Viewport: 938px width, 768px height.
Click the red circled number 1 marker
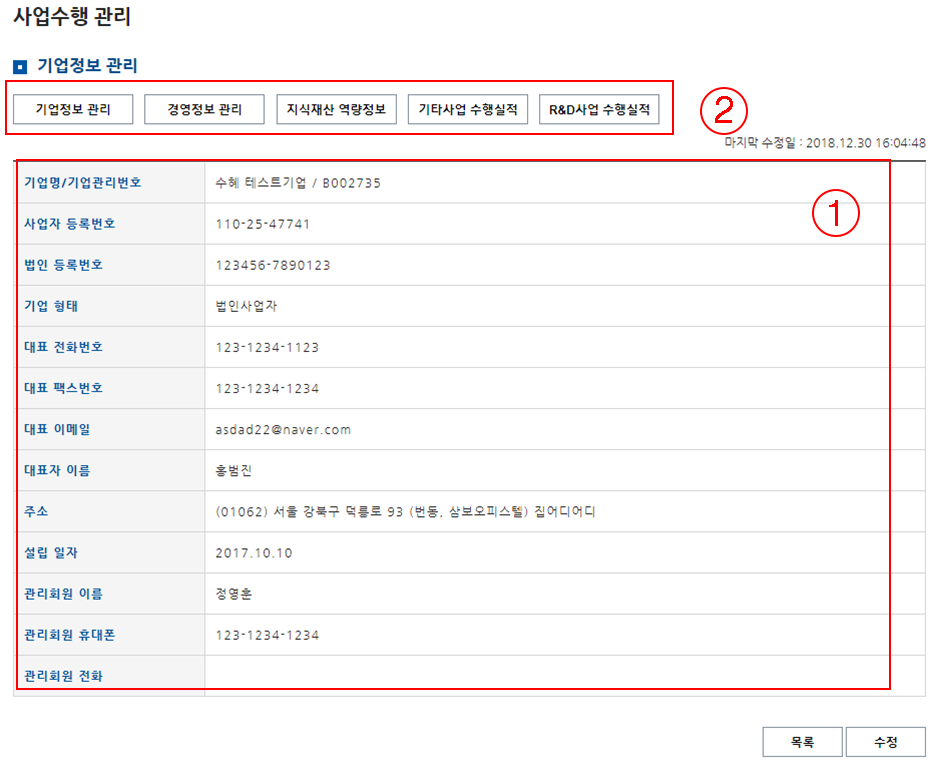835,213
